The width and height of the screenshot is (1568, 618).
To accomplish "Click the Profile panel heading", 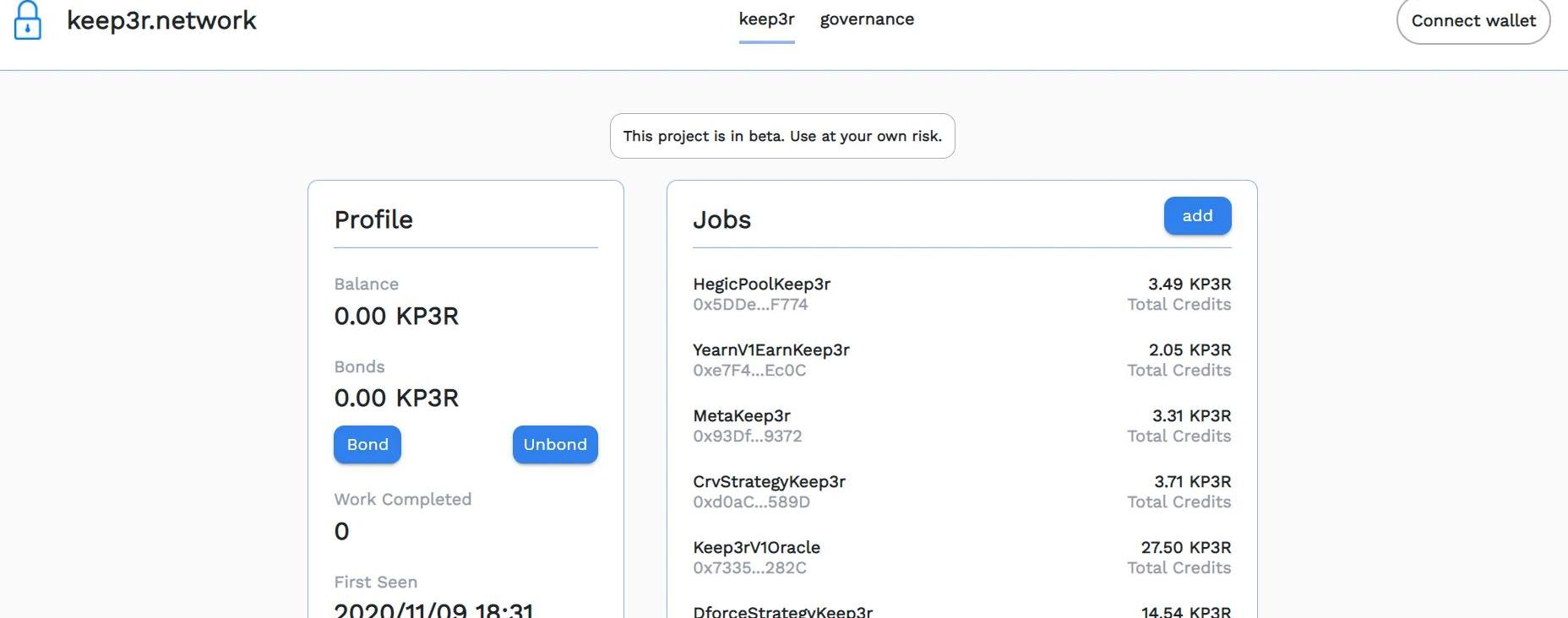I will click(x=373, y=220).
